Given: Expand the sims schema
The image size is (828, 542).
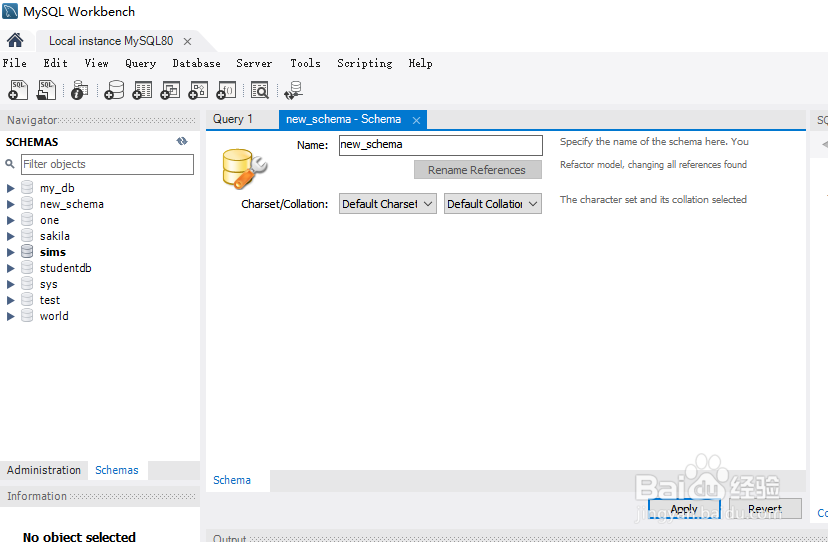Looking at the screenshot, I should [11, 252].
